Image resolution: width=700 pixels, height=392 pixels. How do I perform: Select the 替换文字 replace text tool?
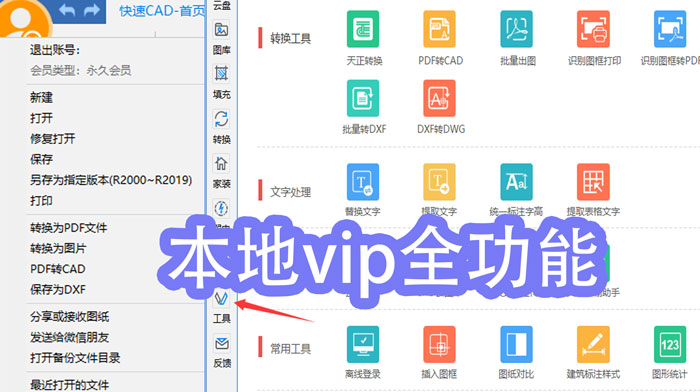click(362, 182)
